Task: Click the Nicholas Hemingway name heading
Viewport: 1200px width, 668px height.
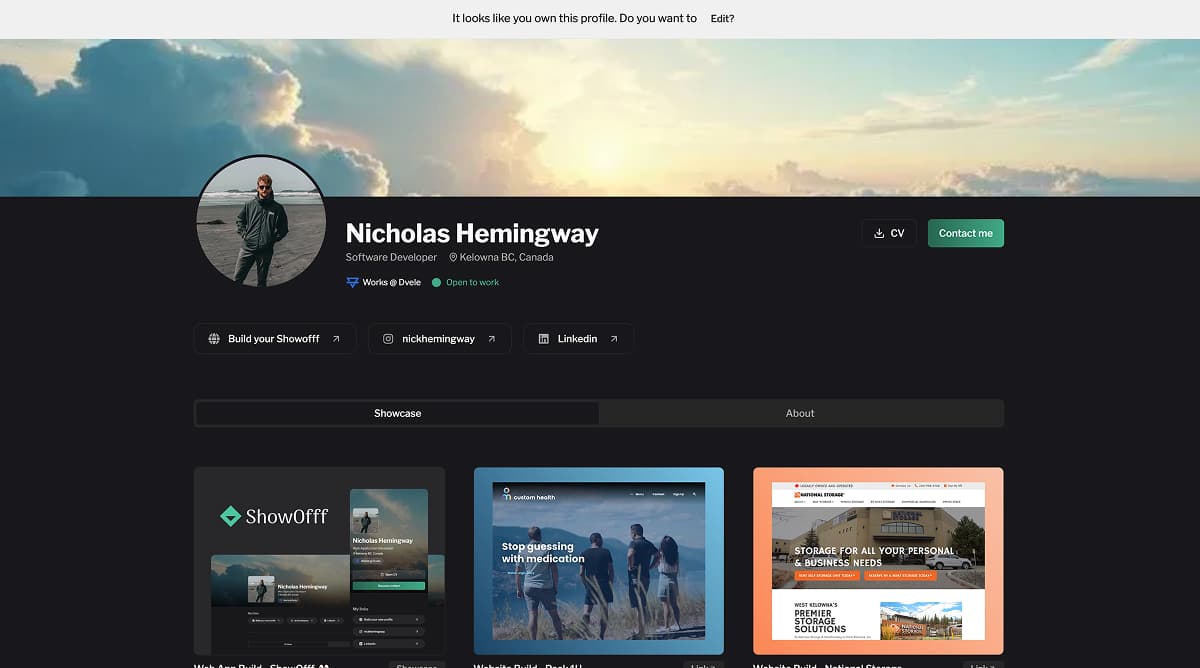Action: (x=472, y=234)
